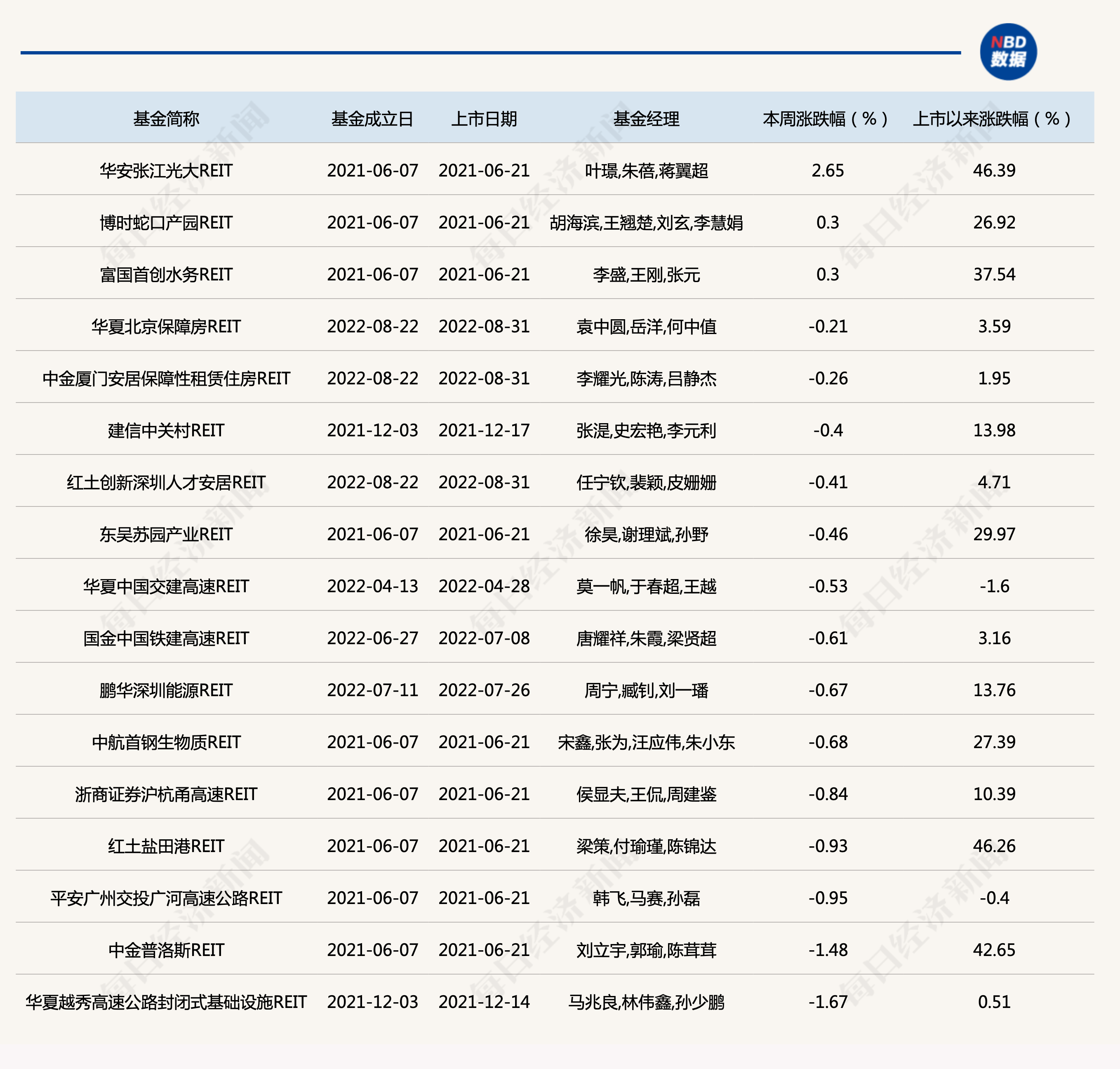1120x1069 pixels.
Task: Click weekly change value -0.46
Action: coord(828,534)
